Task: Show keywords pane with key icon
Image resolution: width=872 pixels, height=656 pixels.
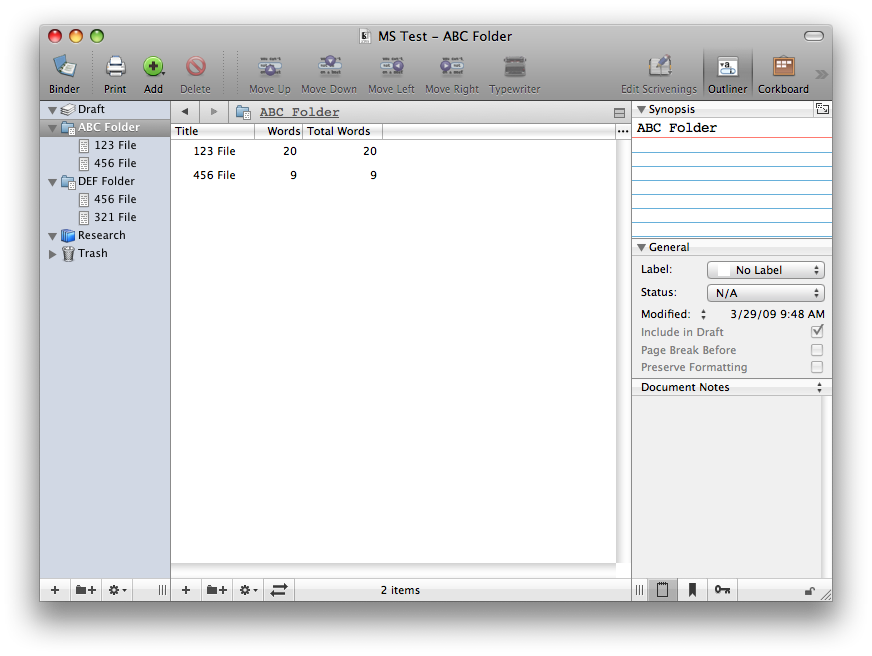Action: pos(722,590)
